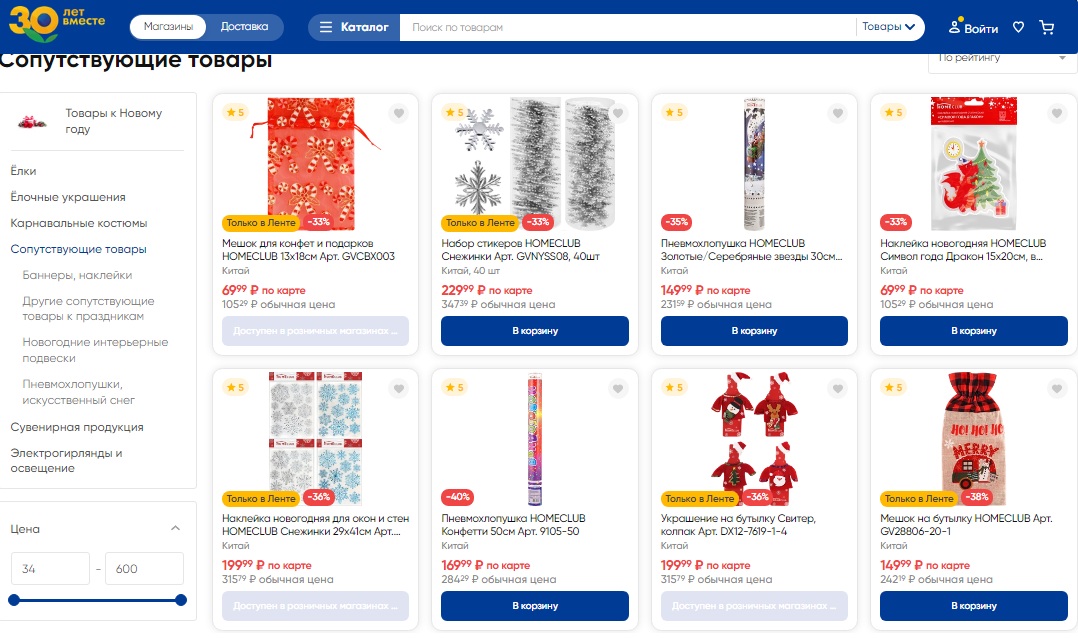Collapse the Цена filter section chevron
The height and width of the screenshot is (638, 1078).
175,528
